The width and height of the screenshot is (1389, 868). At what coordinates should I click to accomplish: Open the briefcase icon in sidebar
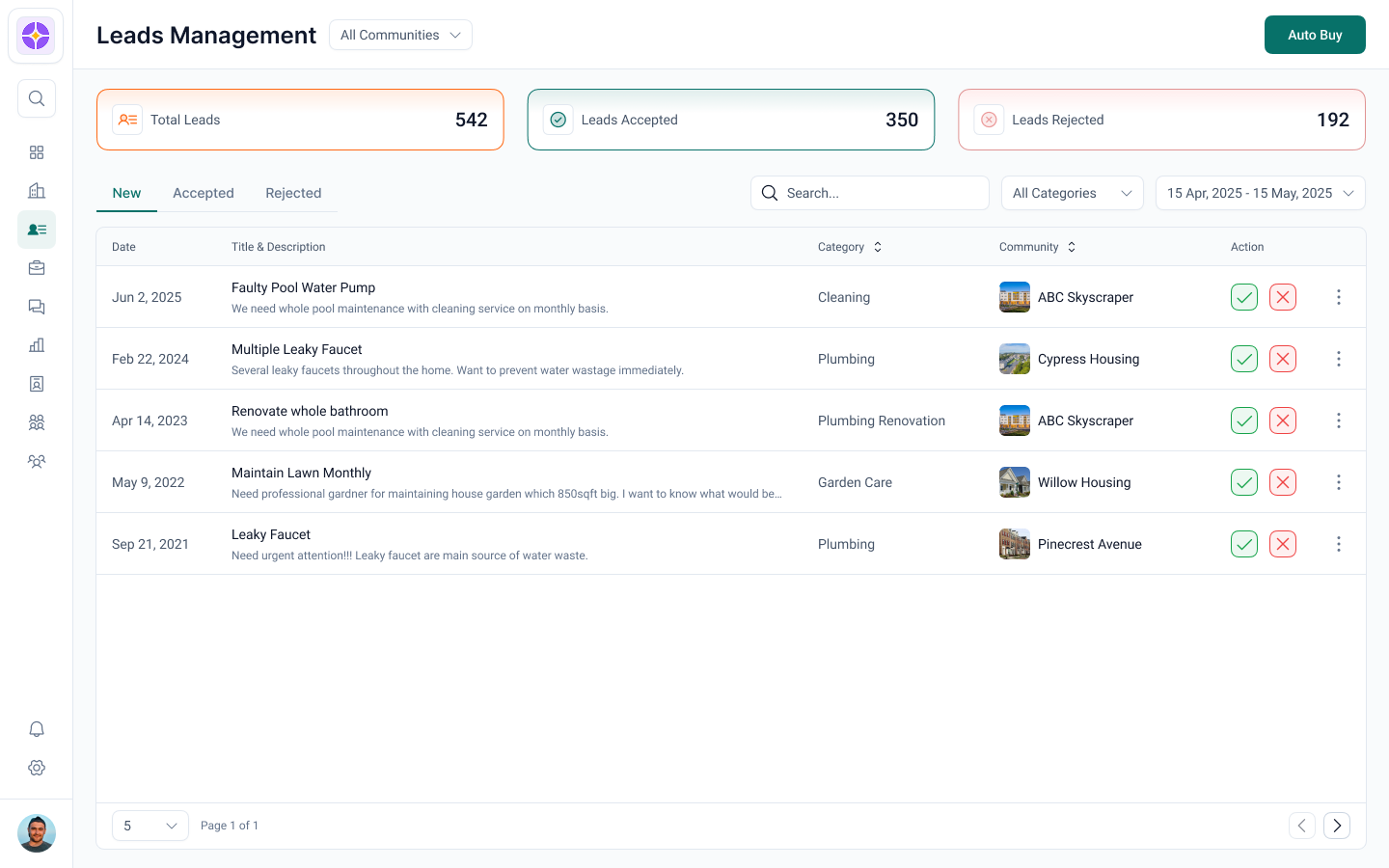click(x=37, y=268)
